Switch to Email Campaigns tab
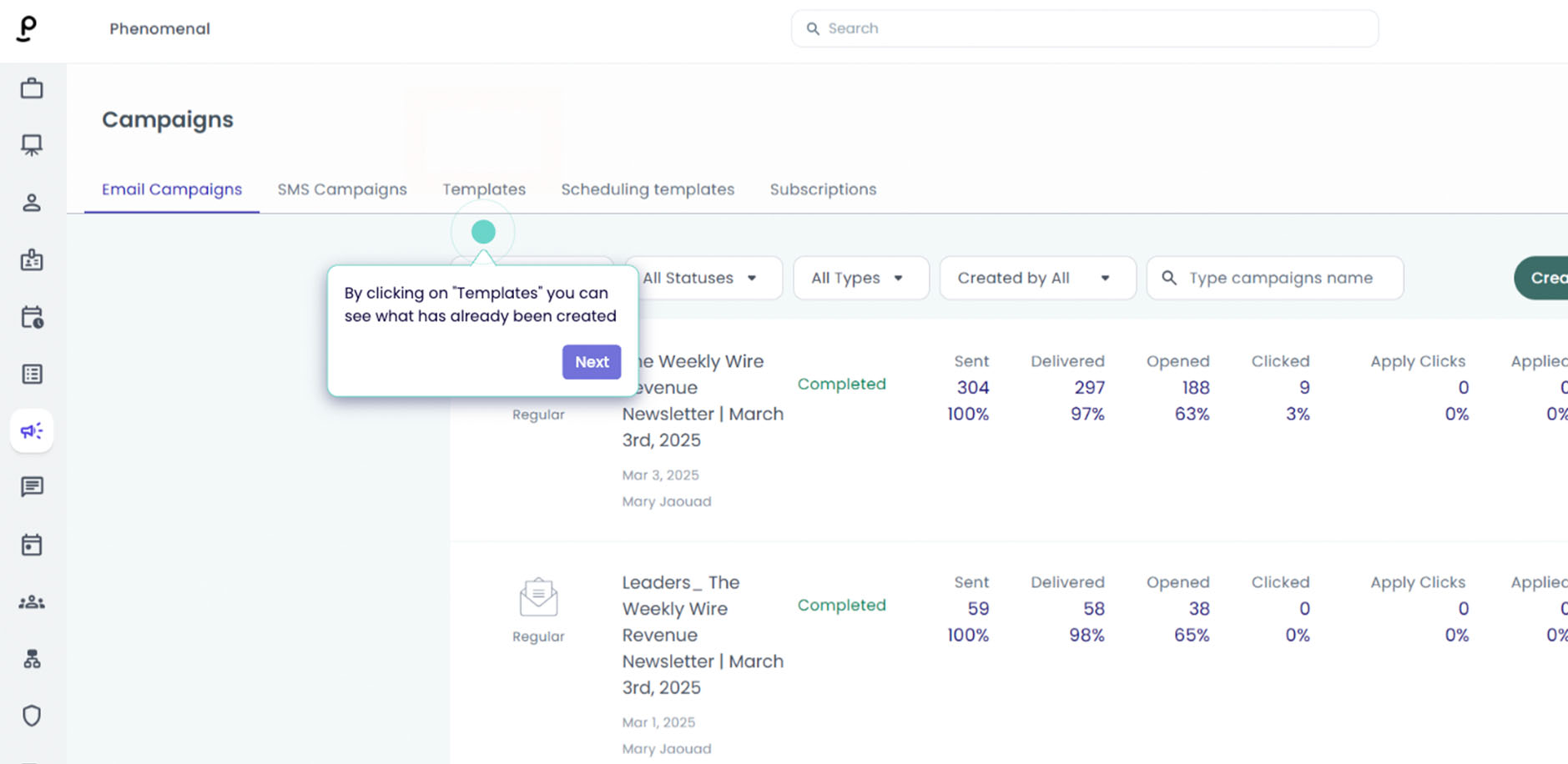 tap(172, 189)
